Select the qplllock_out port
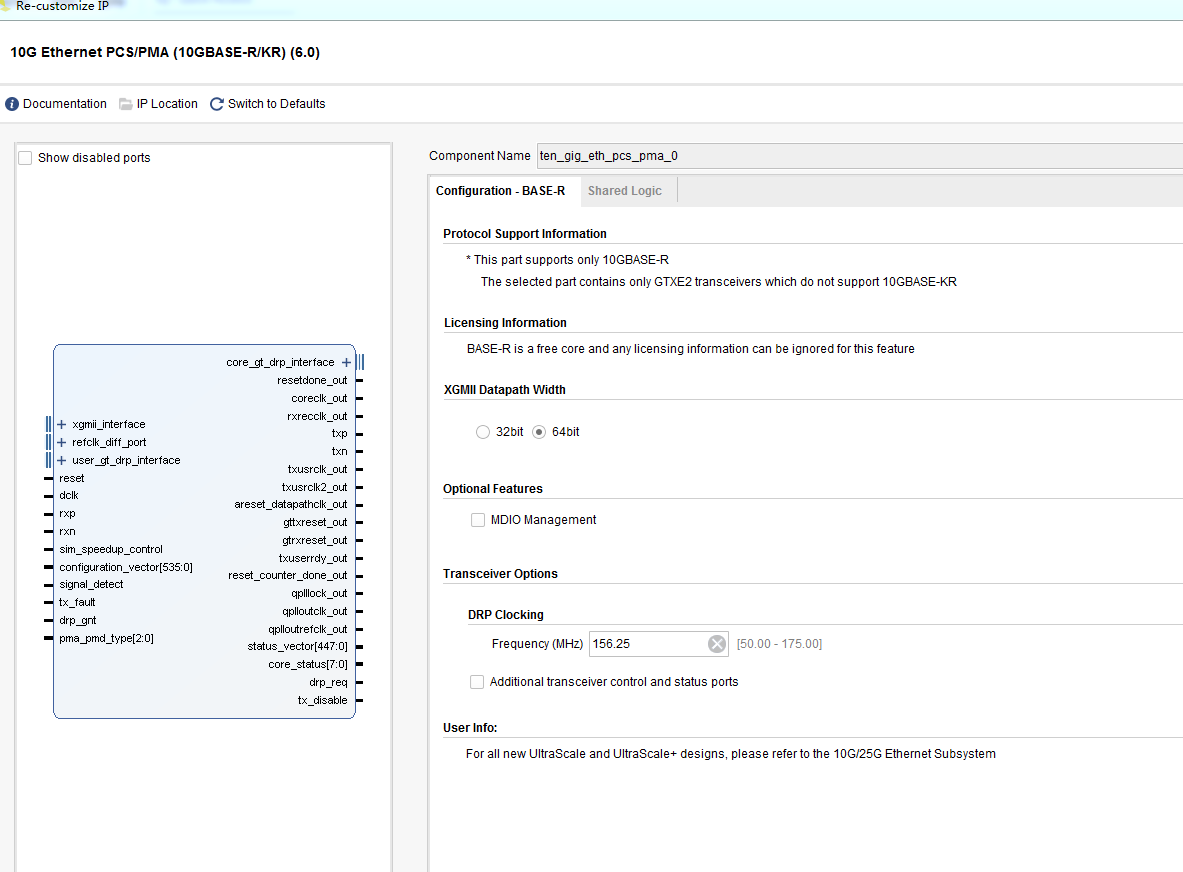The image size is (1183, 872). [319, 594]
